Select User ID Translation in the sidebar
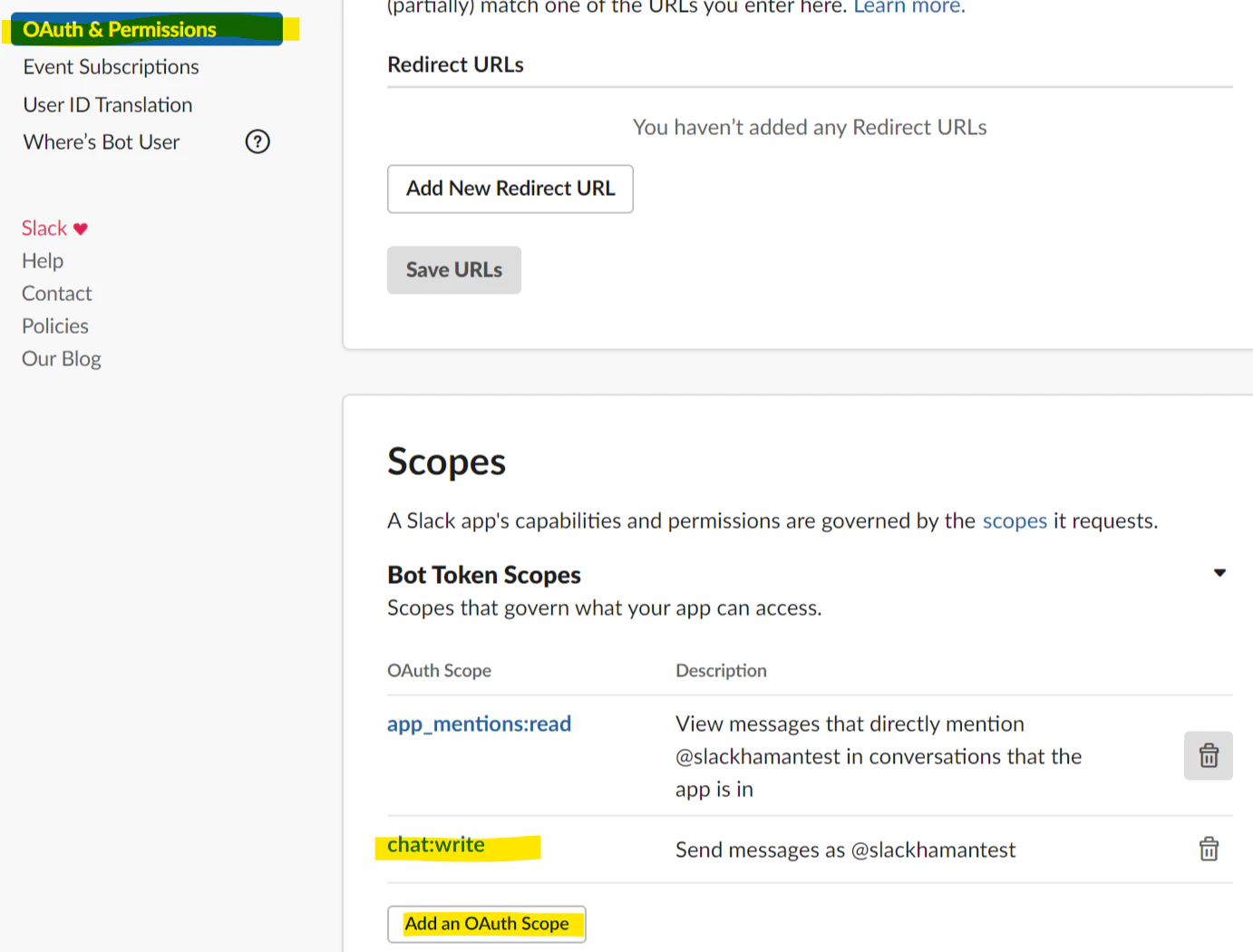The width and height of the screenshot is (1253, 952). (108, 105)
